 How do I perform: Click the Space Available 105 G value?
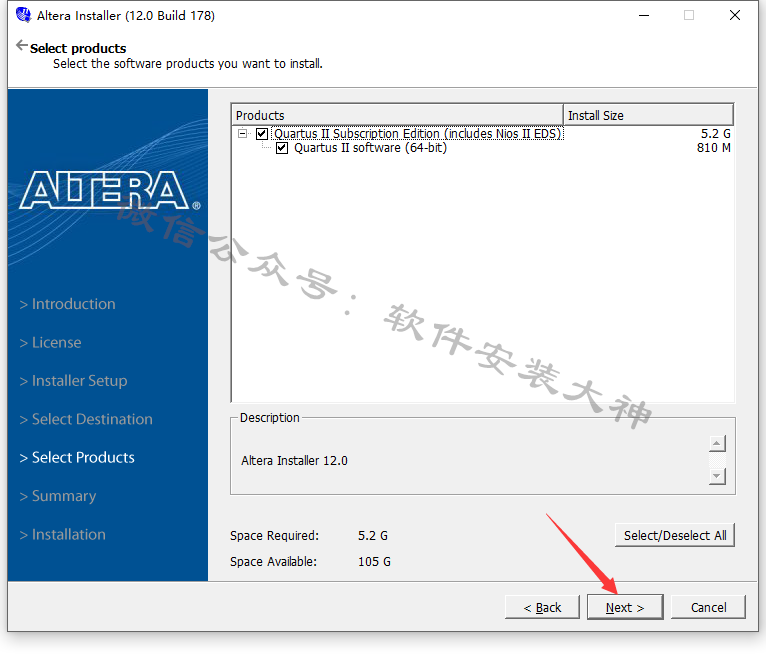374,562
